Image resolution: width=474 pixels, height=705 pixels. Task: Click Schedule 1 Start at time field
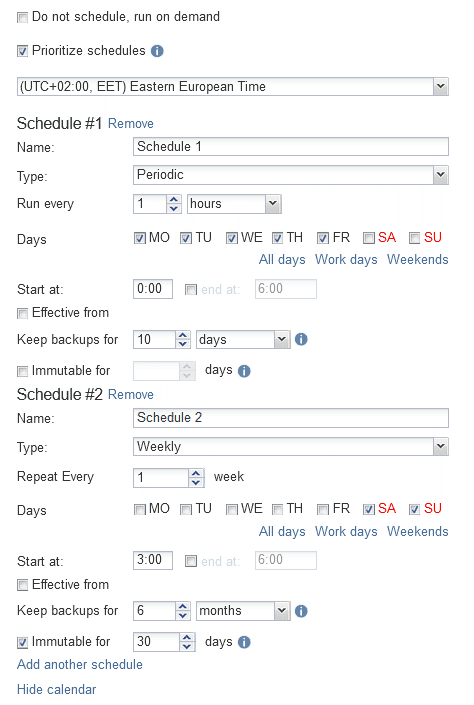point(153,289)
